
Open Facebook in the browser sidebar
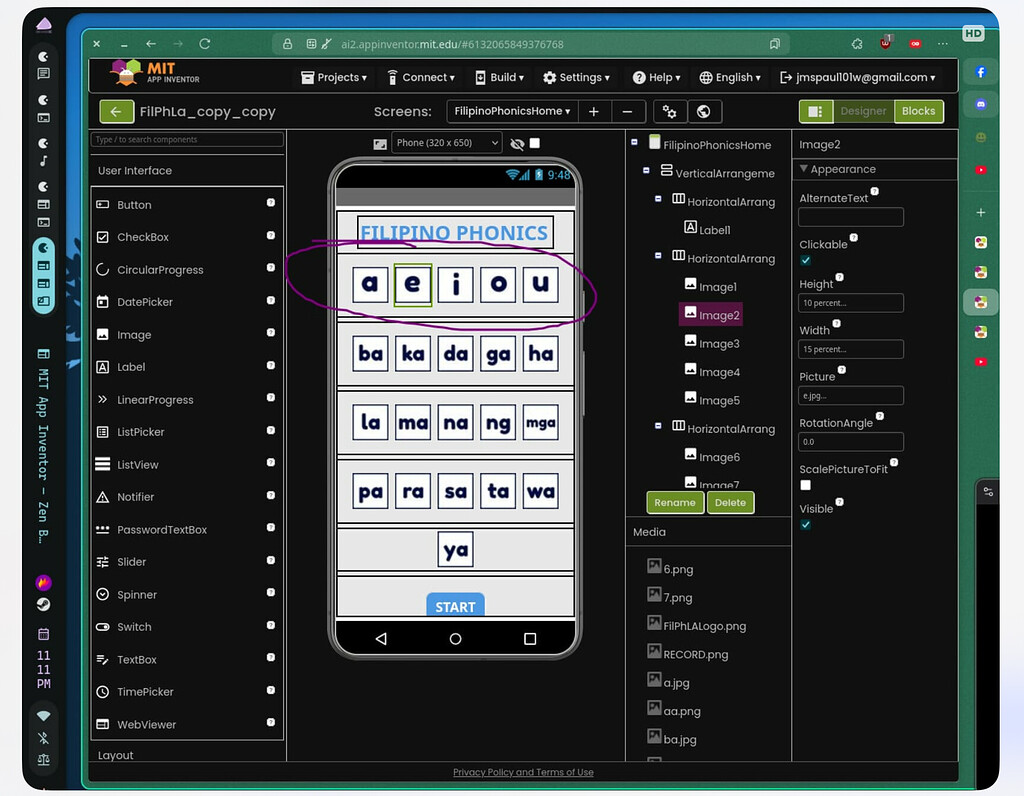click(x=981, y=73)
